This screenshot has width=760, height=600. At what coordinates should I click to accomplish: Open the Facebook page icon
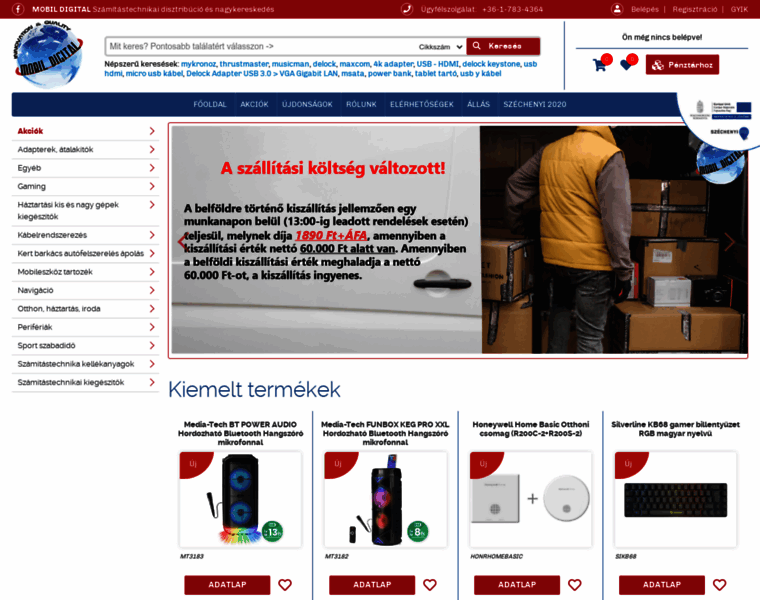18,9
